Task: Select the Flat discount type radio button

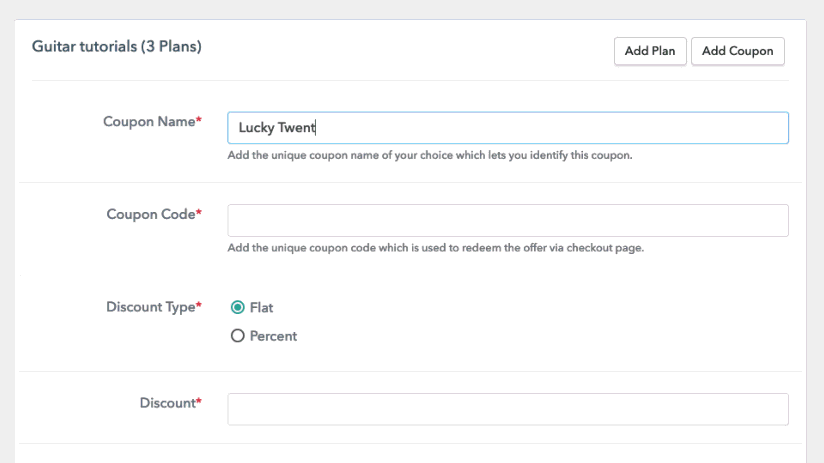Action: 238,307
